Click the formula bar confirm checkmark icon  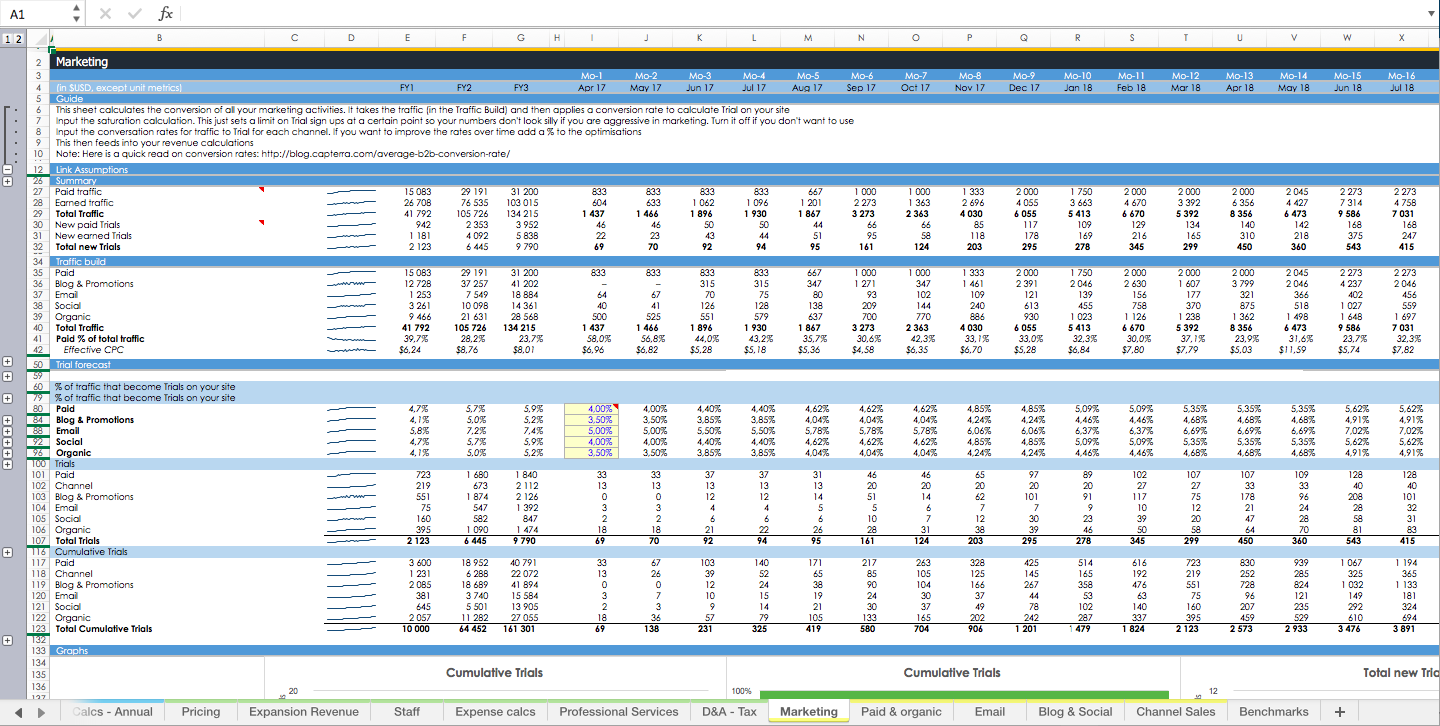tap(134, 14)
